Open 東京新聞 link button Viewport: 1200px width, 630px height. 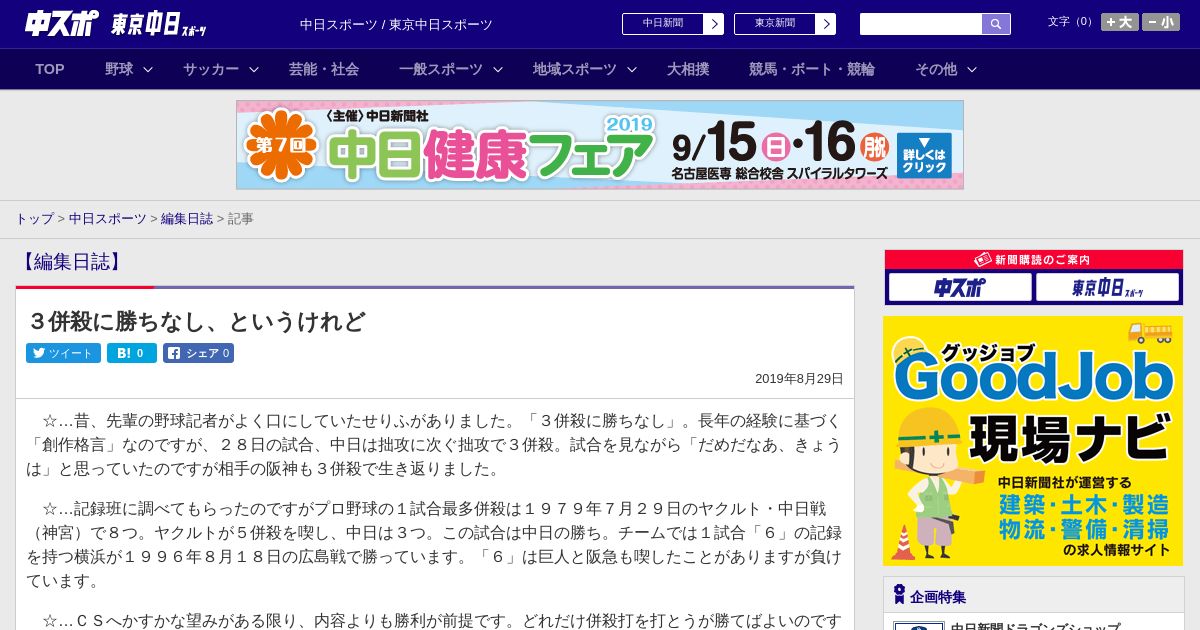pyautogui.click(x=774, y=24)
